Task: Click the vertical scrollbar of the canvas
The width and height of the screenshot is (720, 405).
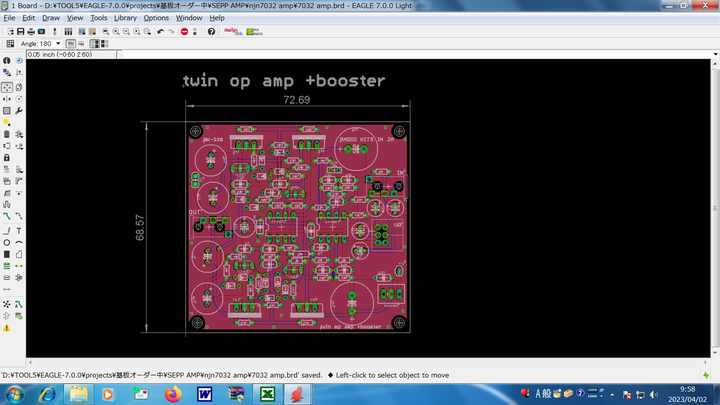Action: tap(715, 208)
